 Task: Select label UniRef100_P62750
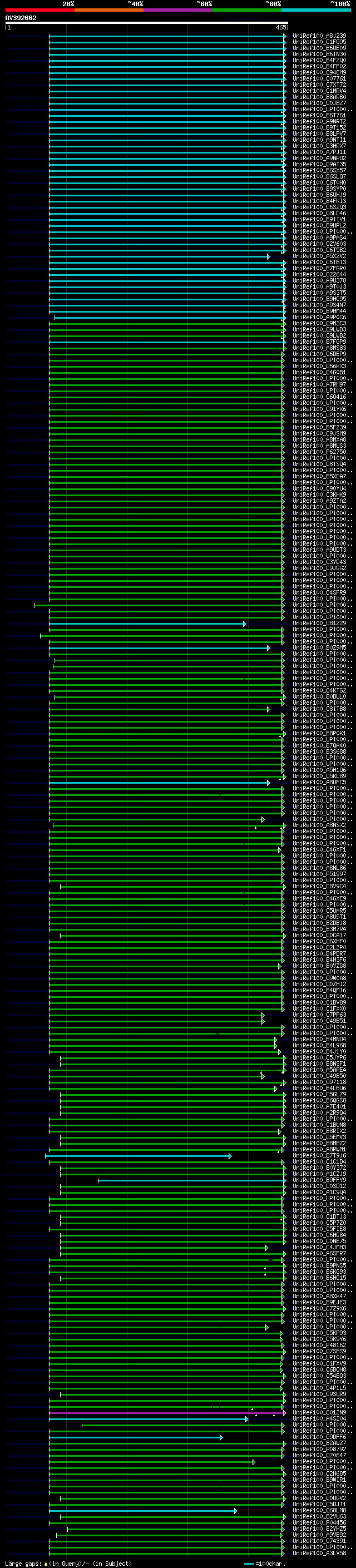click(x=319, y=452)
